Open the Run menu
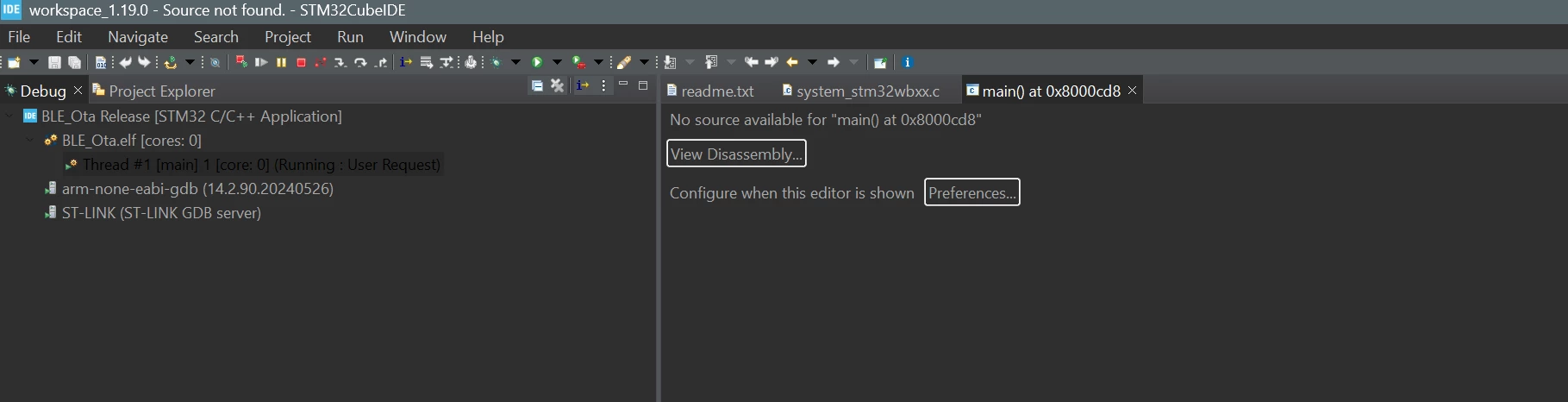1568x402 pixels. (350, 37)
